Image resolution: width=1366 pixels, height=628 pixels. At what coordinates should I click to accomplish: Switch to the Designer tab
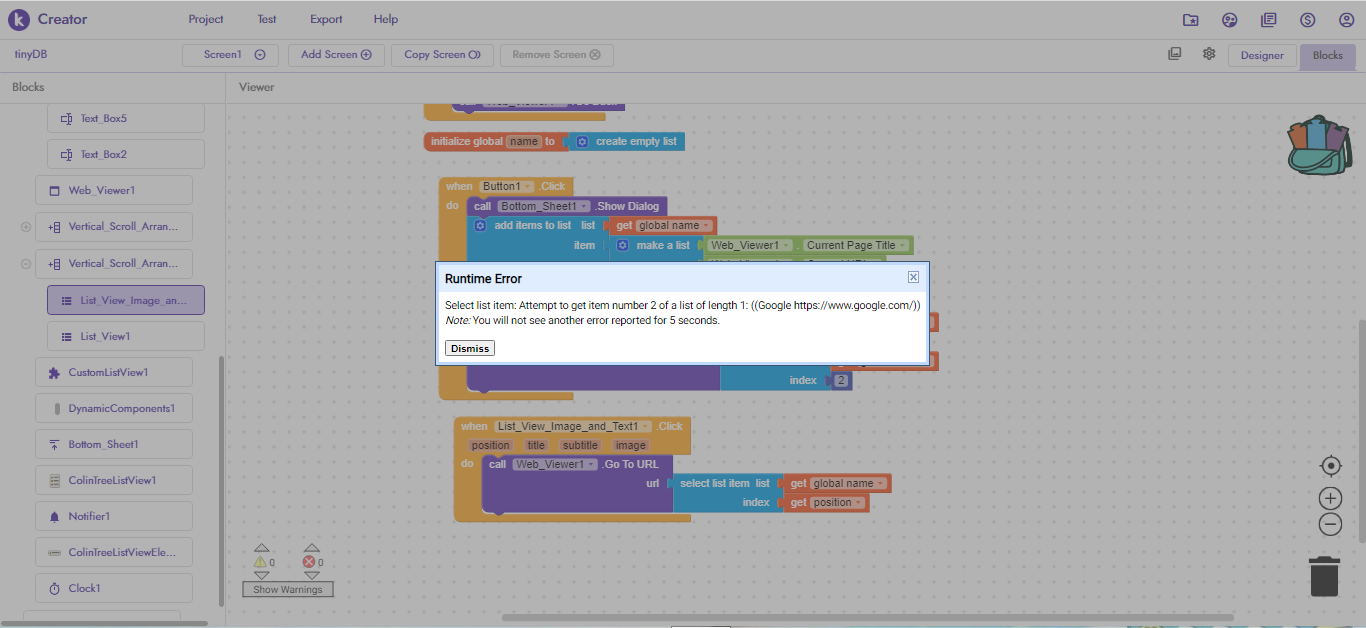coord(1262,55)
